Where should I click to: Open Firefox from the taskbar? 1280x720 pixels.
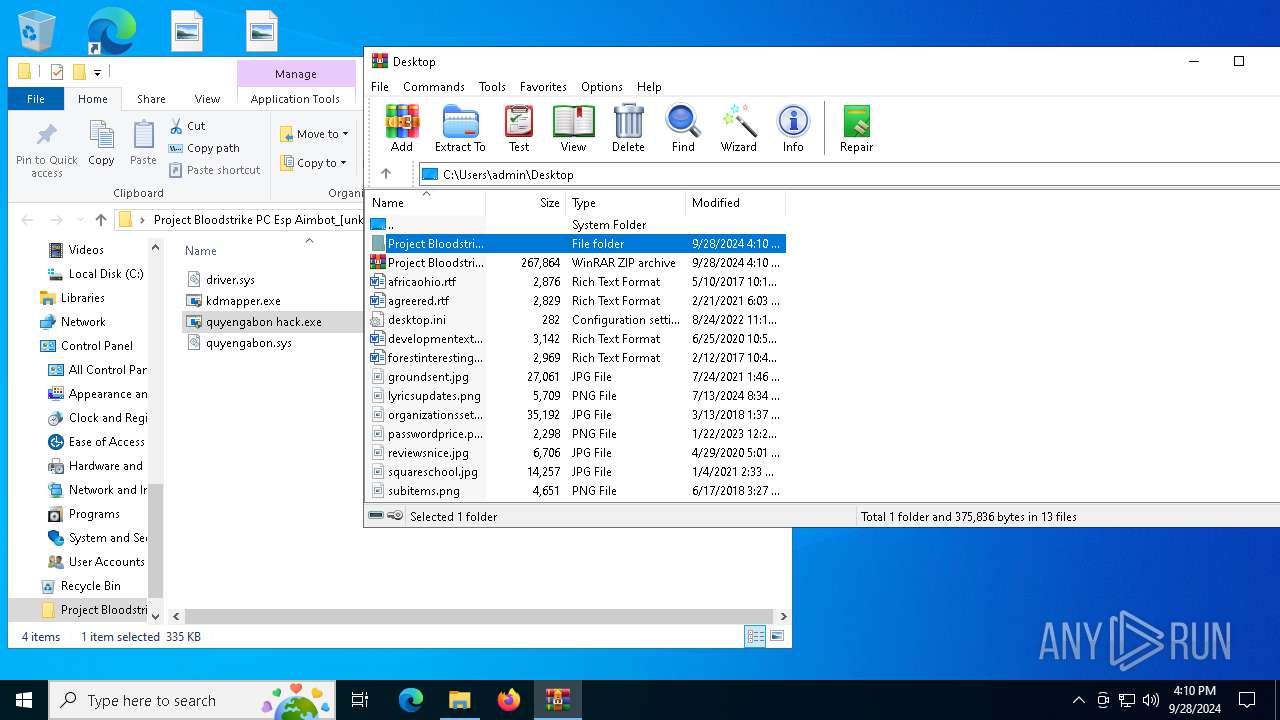point(508,700)
